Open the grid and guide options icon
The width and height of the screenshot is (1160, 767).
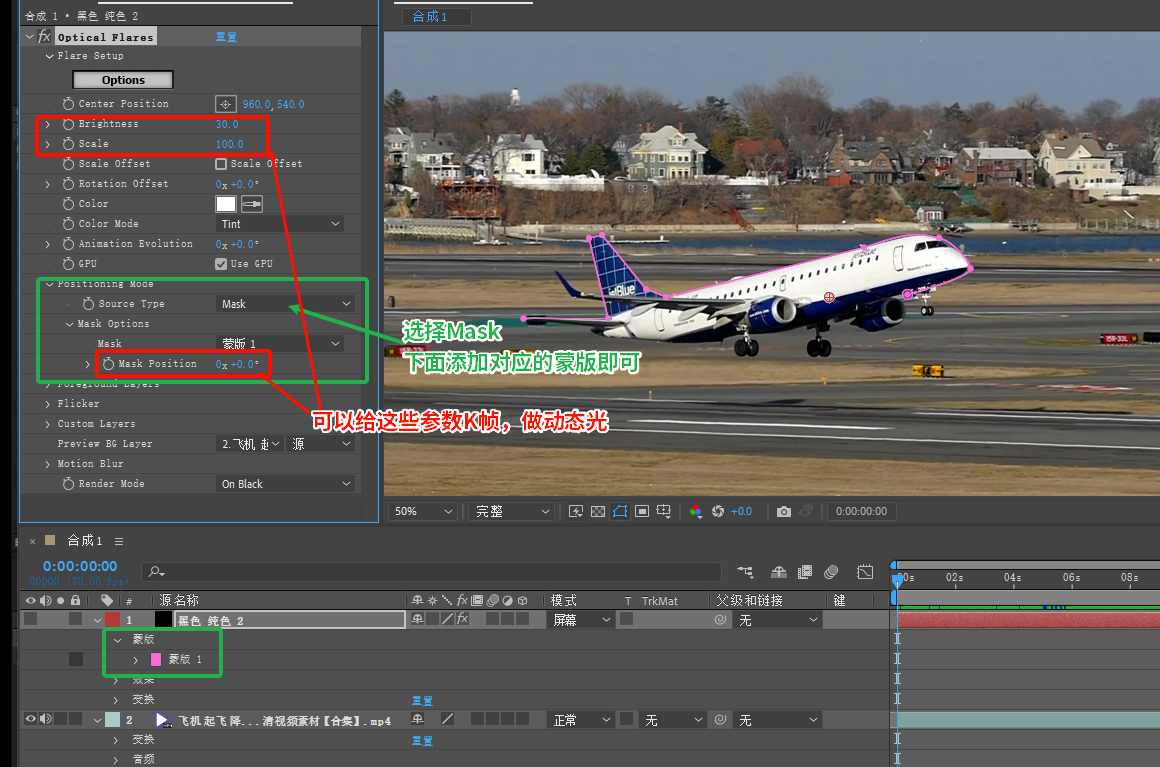(x=664, y=511)
